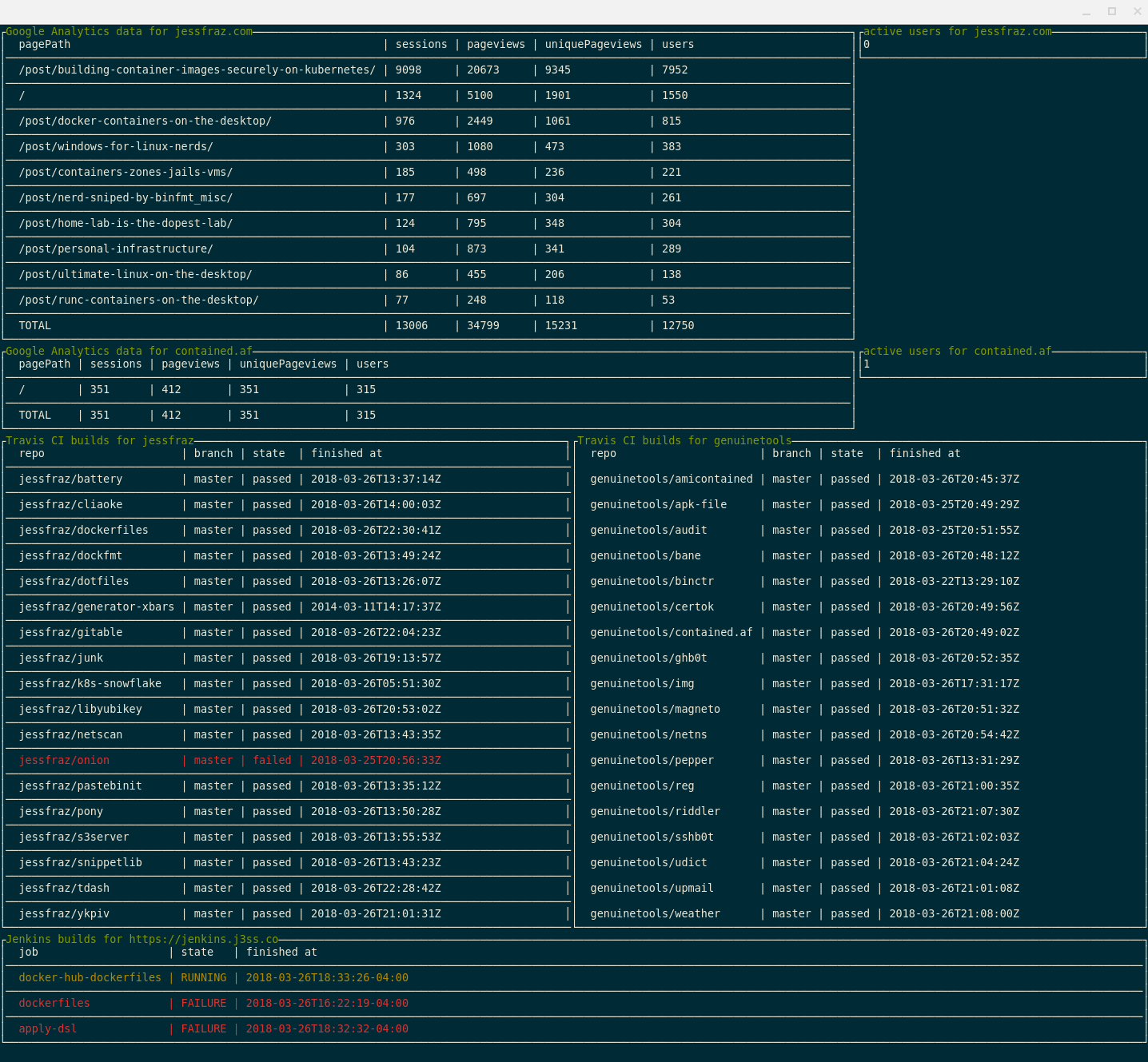Select total sessions value 13006
Viewport: 1148px width, 1062px height.
coord(412,326)
